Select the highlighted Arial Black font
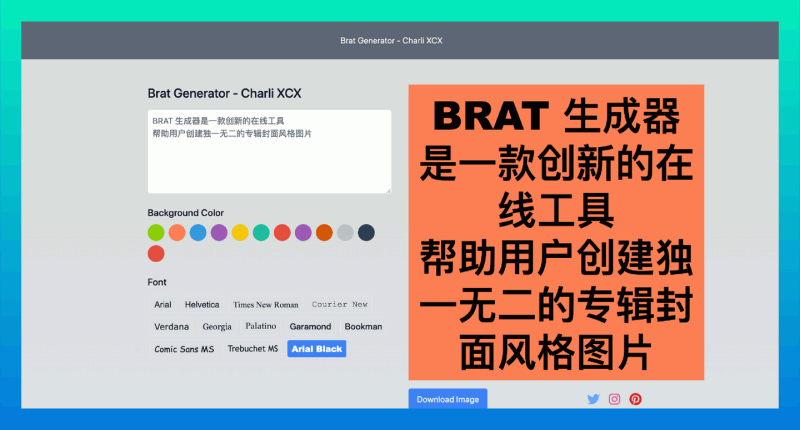The width and height of the screenshot is (800, 430). click(x=317, y=349)
